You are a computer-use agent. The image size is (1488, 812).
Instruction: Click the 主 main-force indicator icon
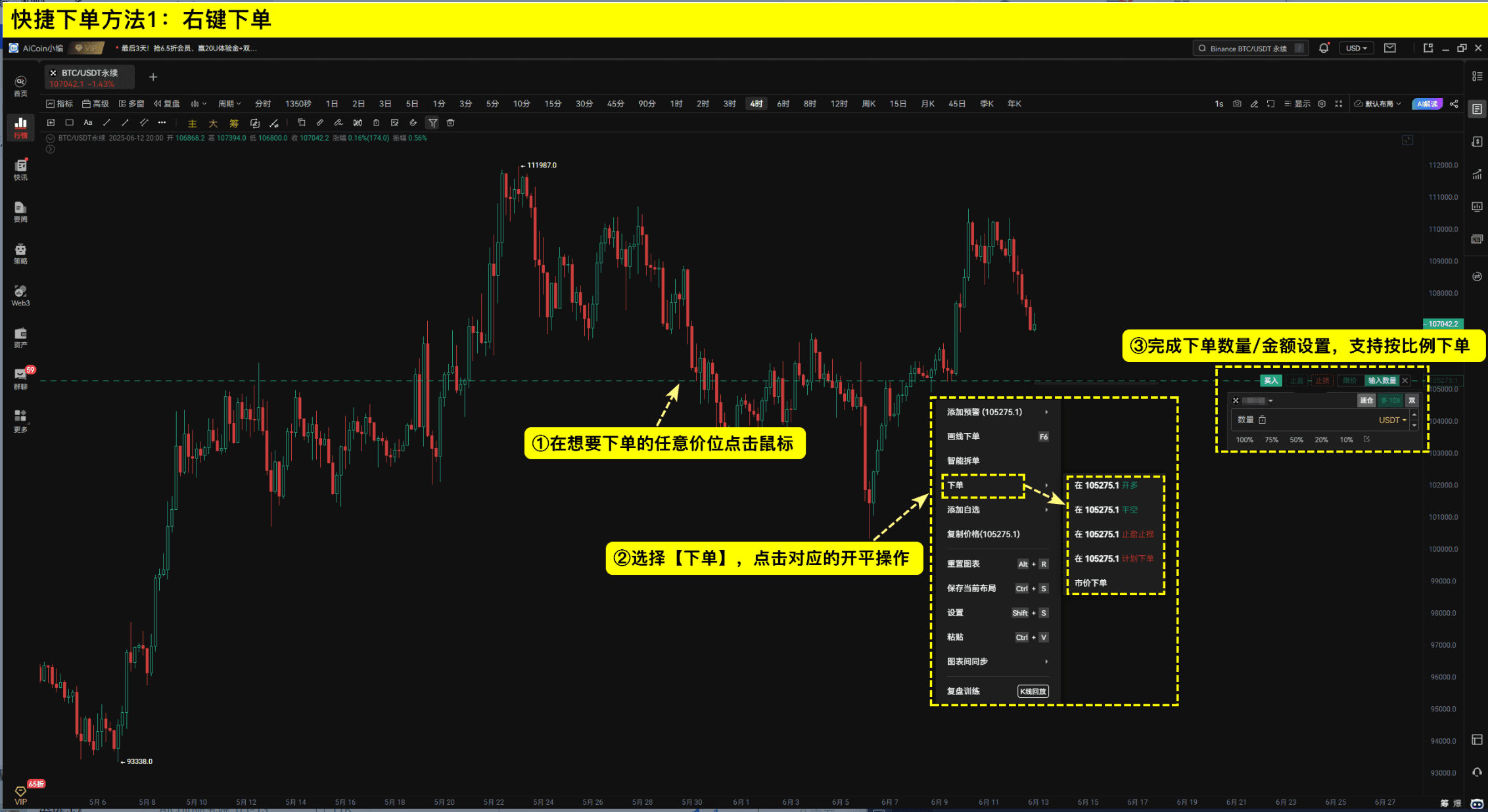[193, 124]
